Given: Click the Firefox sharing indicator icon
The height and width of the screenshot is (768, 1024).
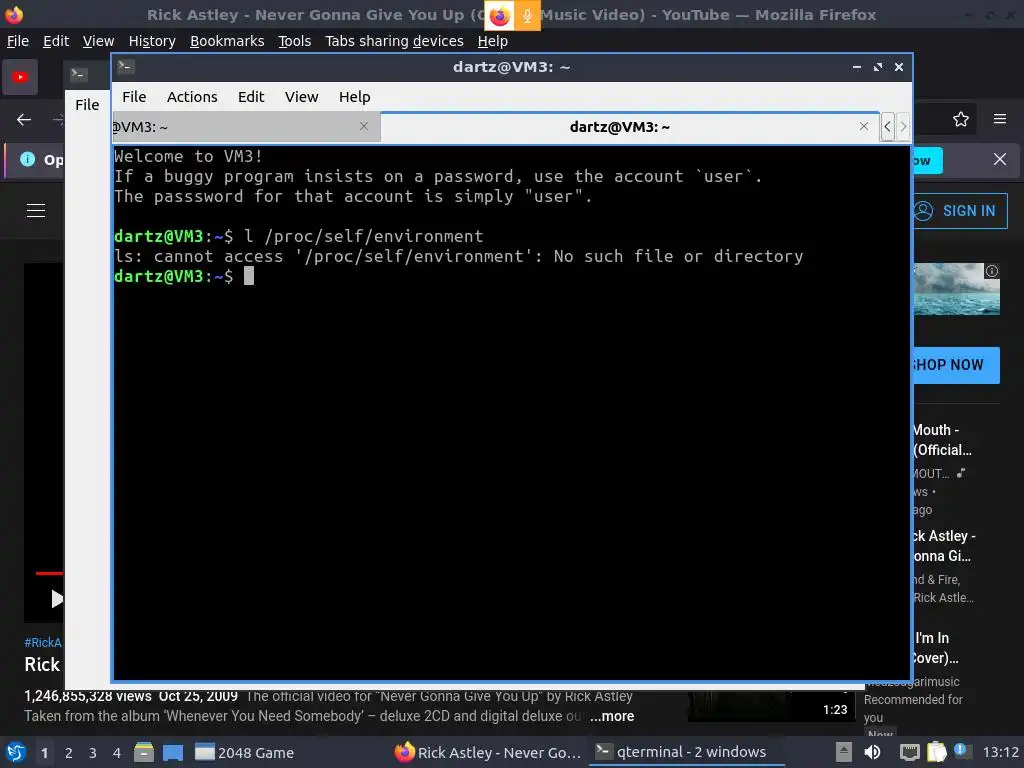Looking at the screenshot, I should [x=500, y=16].
